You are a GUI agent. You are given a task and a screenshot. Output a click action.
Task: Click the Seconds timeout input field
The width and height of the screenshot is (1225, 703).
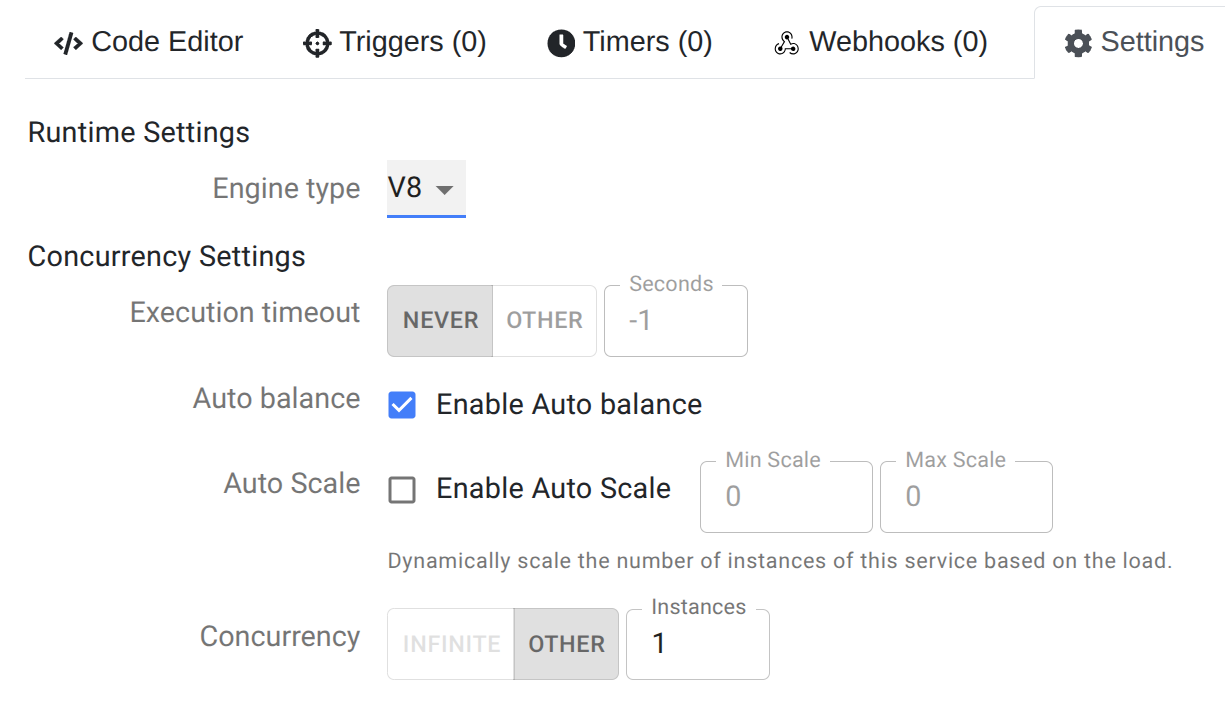pyautogui.click(x=676, y=321)
